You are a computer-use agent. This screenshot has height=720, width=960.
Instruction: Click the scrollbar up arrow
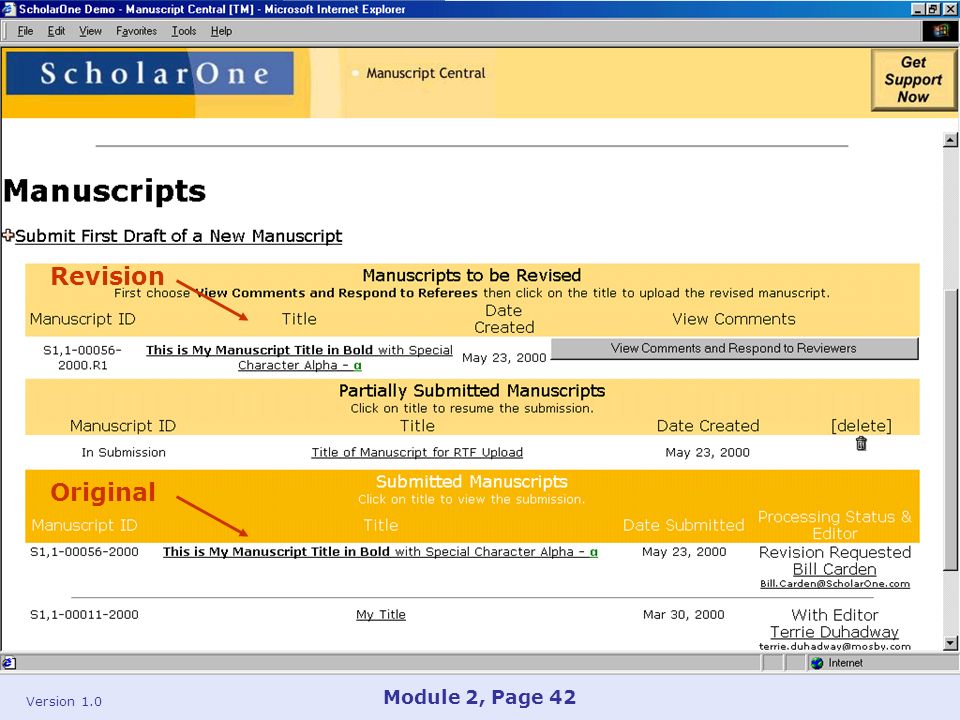pyautogui.click(x=950, y=140)
